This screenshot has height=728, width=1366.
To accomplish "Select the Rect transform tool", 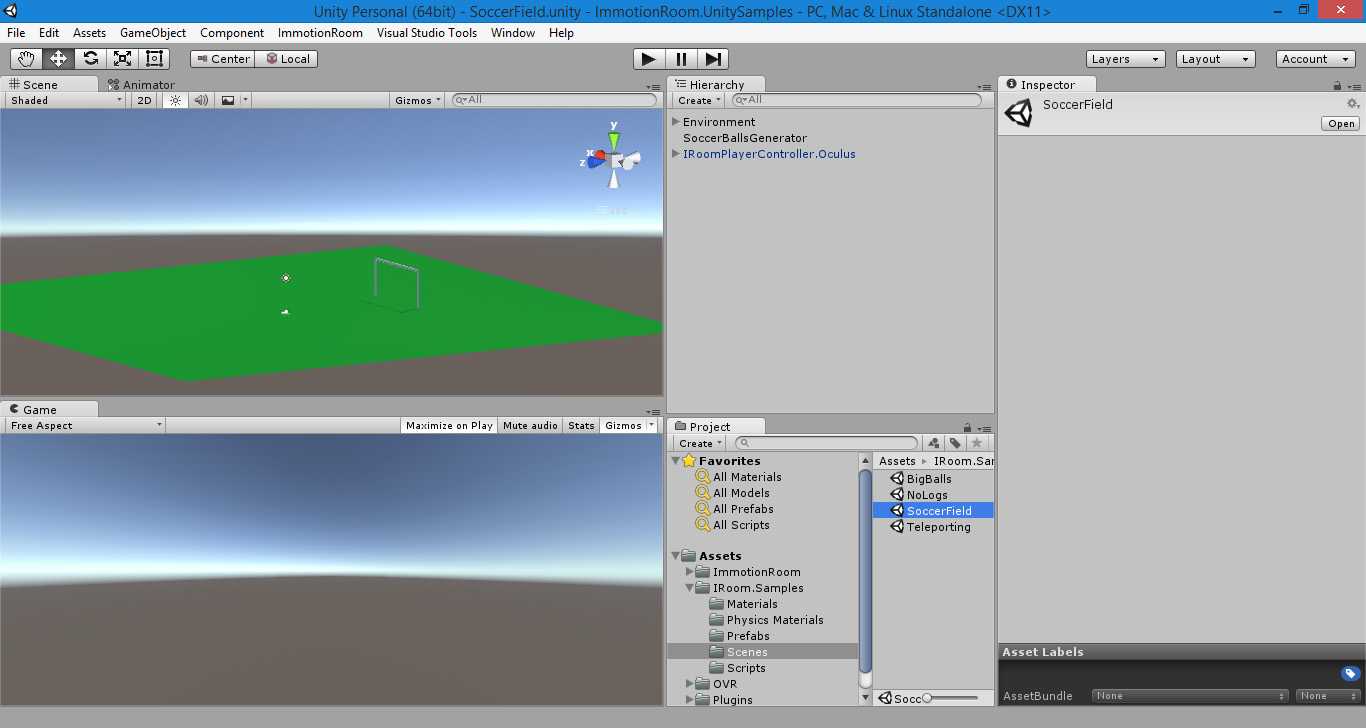I will click(154, 59).
